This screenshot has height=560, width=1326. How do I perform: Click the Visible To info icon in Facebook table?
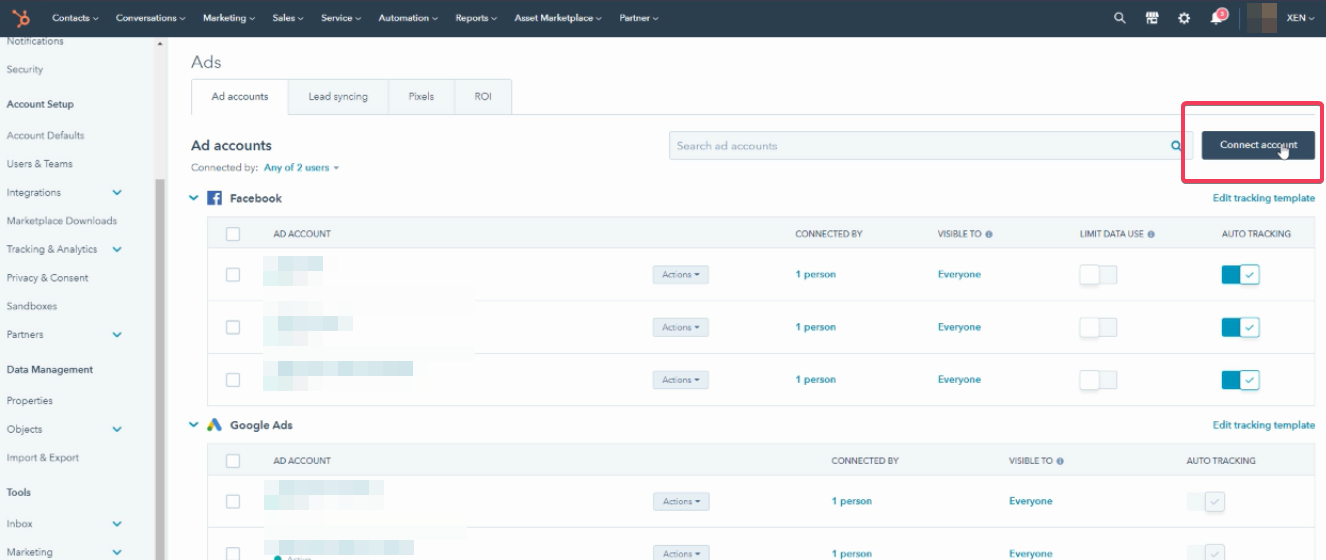(989, 234)
